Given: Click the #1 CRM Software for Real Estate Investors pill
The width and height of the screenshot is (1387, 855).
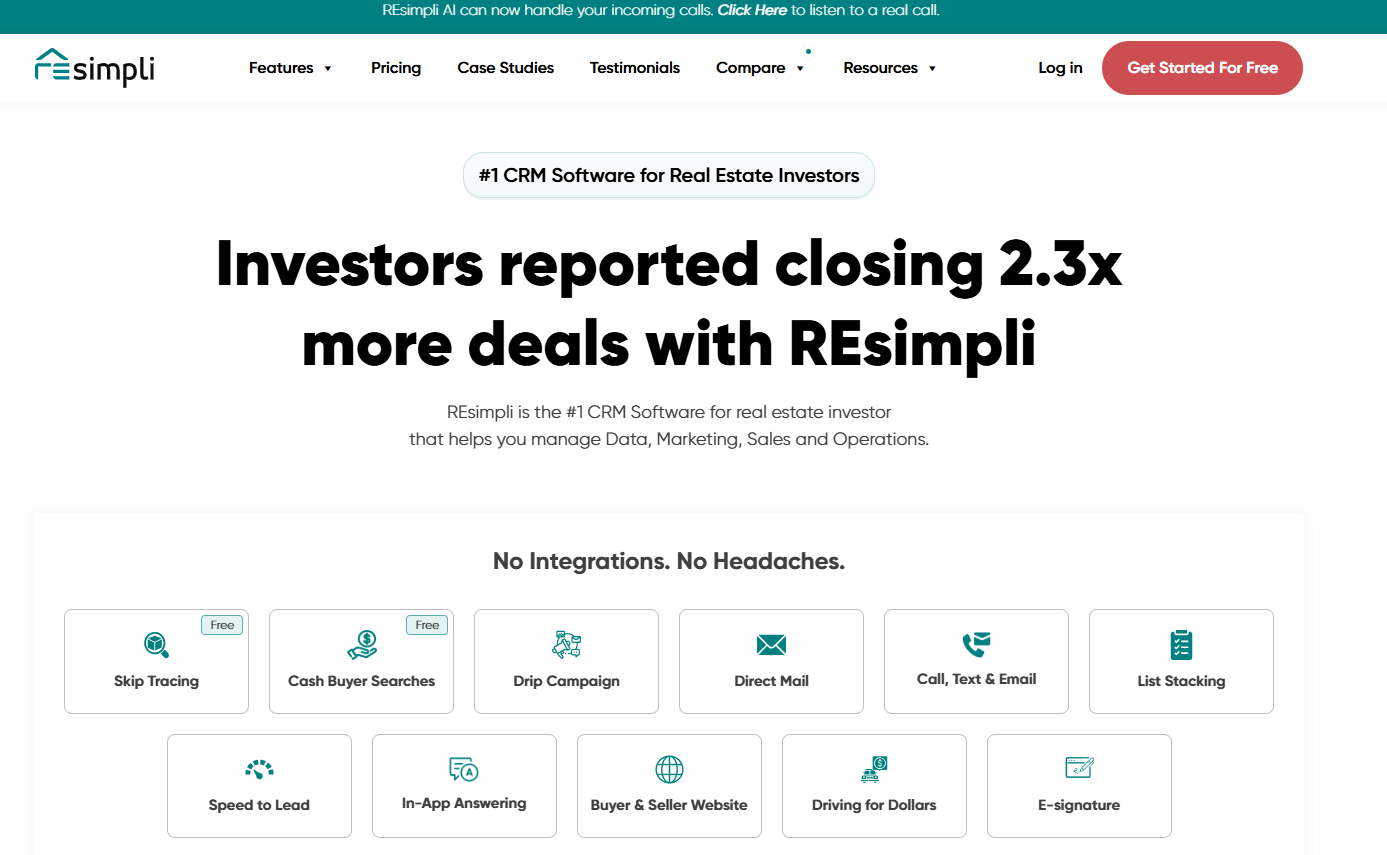Looking at the screenshot, I should click(669, 175).
